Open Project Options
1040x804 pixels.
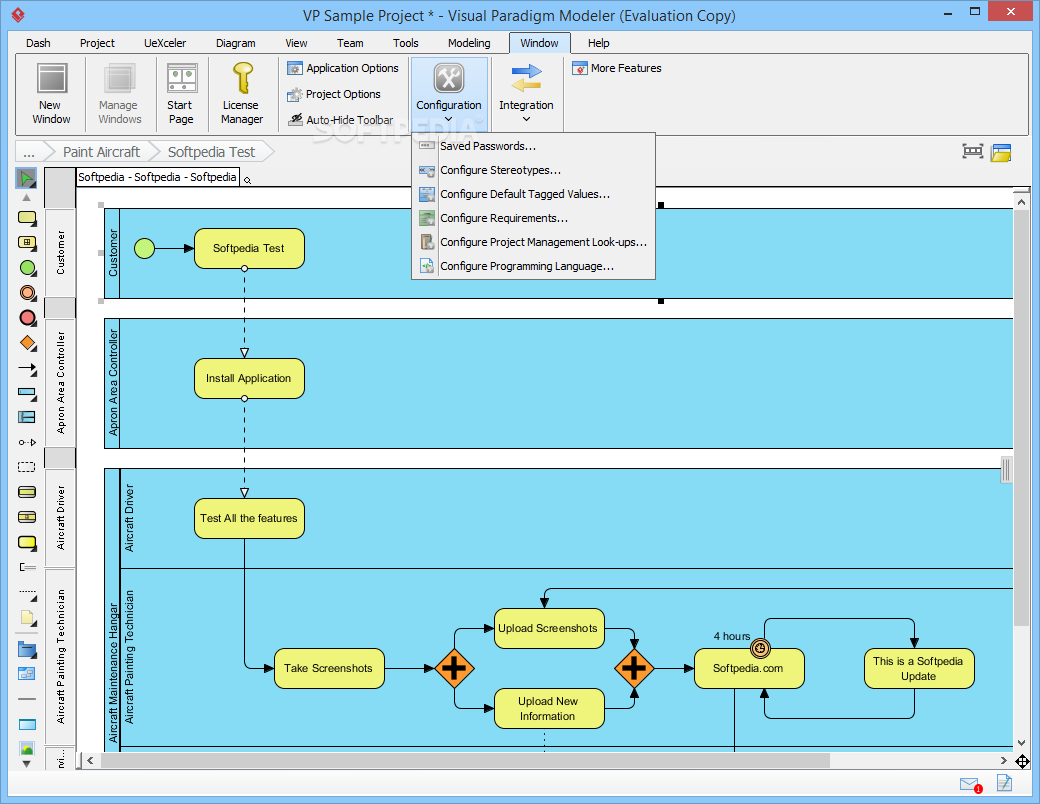334,94
